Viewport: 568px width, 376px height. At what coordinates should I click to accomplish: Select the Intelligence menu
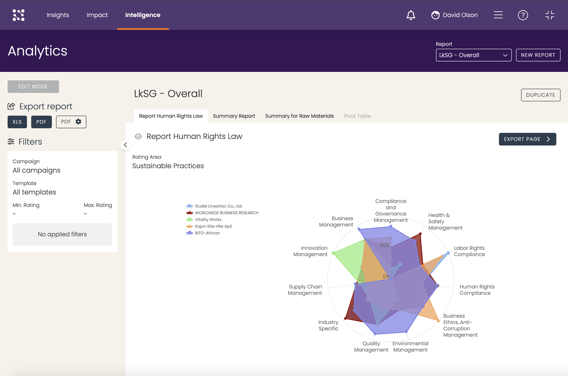coord(143,15)
